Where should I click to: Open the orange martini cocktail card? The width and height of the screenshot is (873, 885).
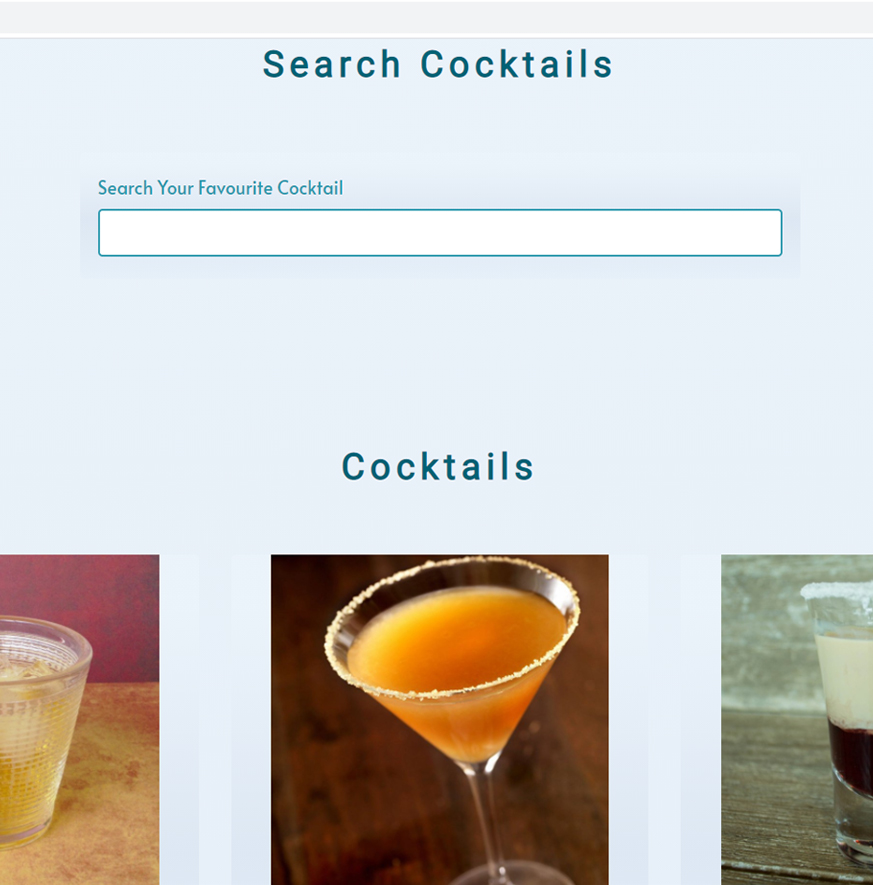[440, 720]
